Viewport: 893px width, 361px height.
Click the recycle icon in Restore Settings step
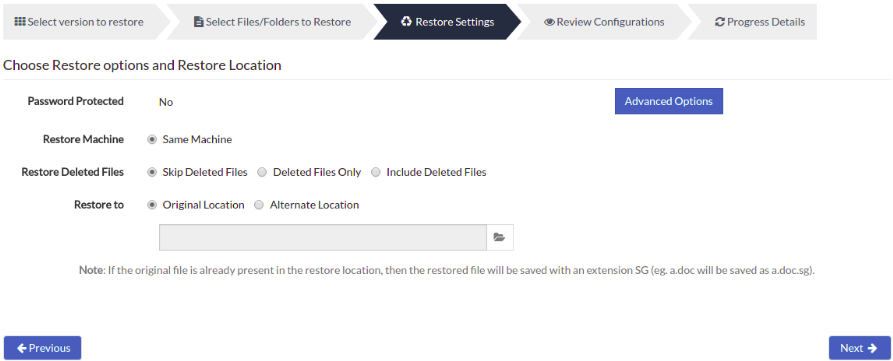click(407, 22)
